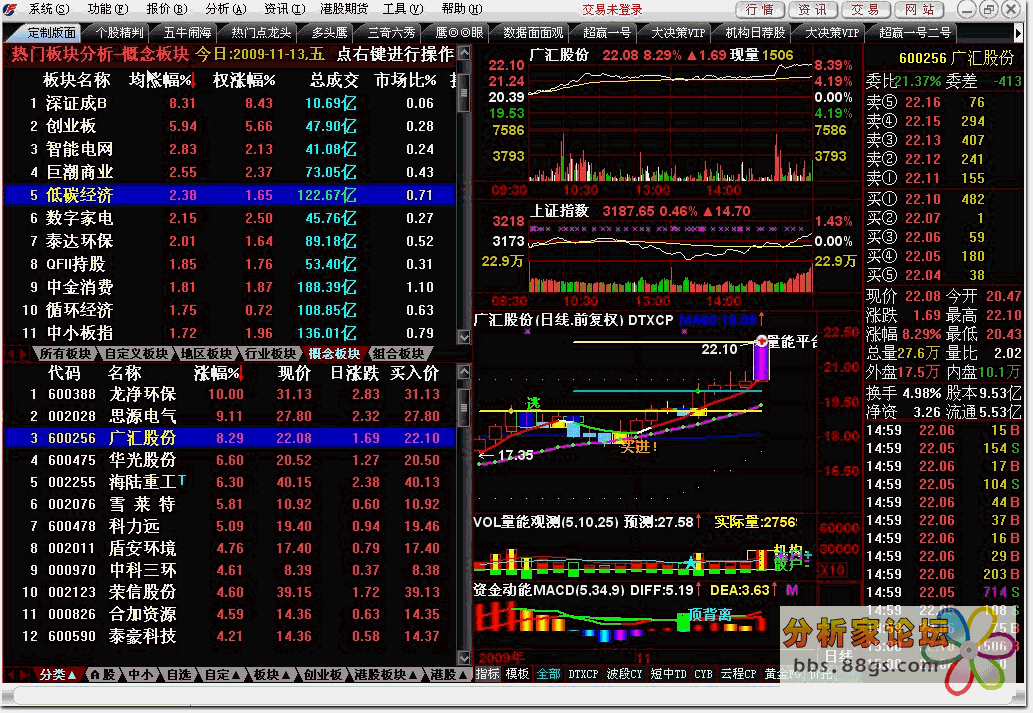The height and width of the screenshot is (713, 1033).
Task: Open the 分析(A) menu
Action: point(225,9)
